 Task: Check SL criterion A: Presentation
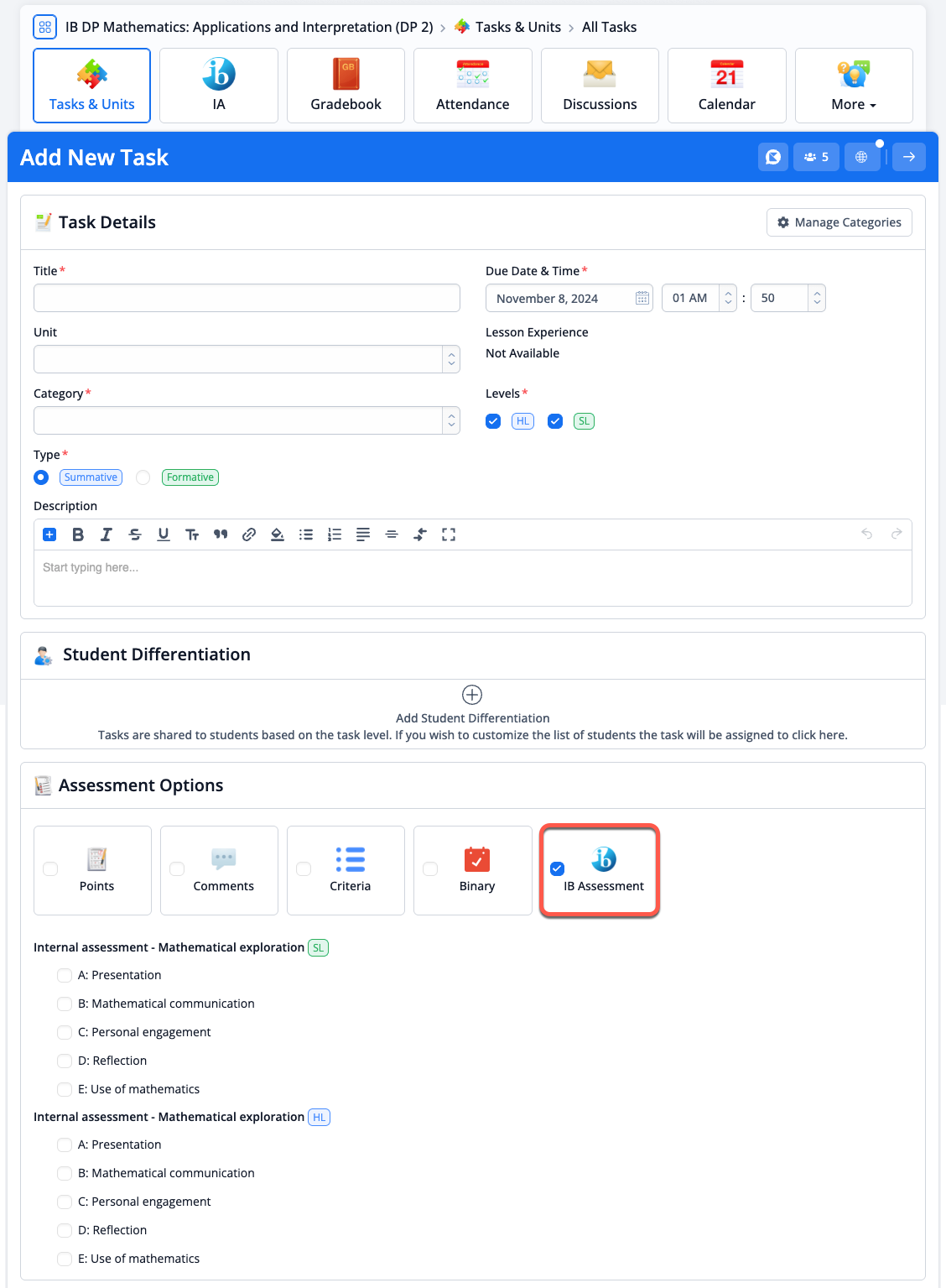(x=65, y=975)
